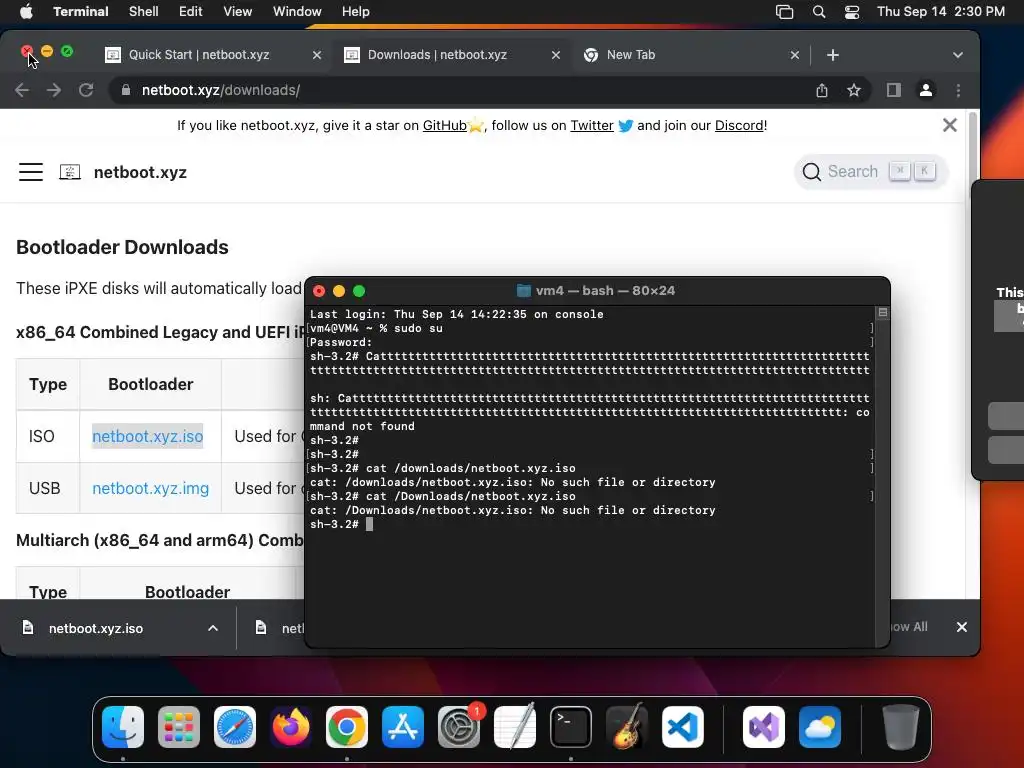
Task: Launch GarageBand from the Dock
Action: click(627, 727)
